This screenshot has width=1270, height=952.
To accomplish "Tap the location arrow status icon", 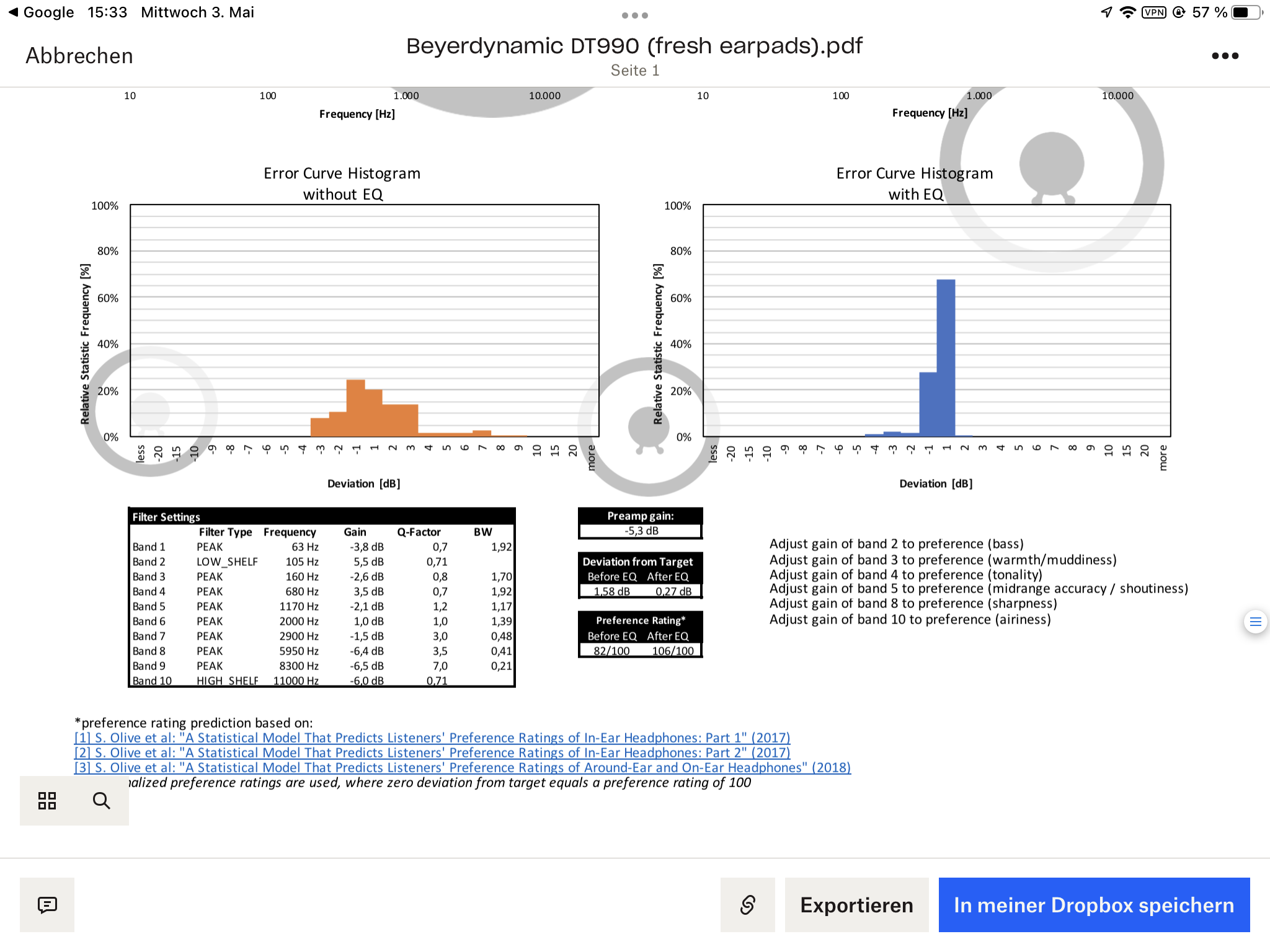I will click(1107, 12).
